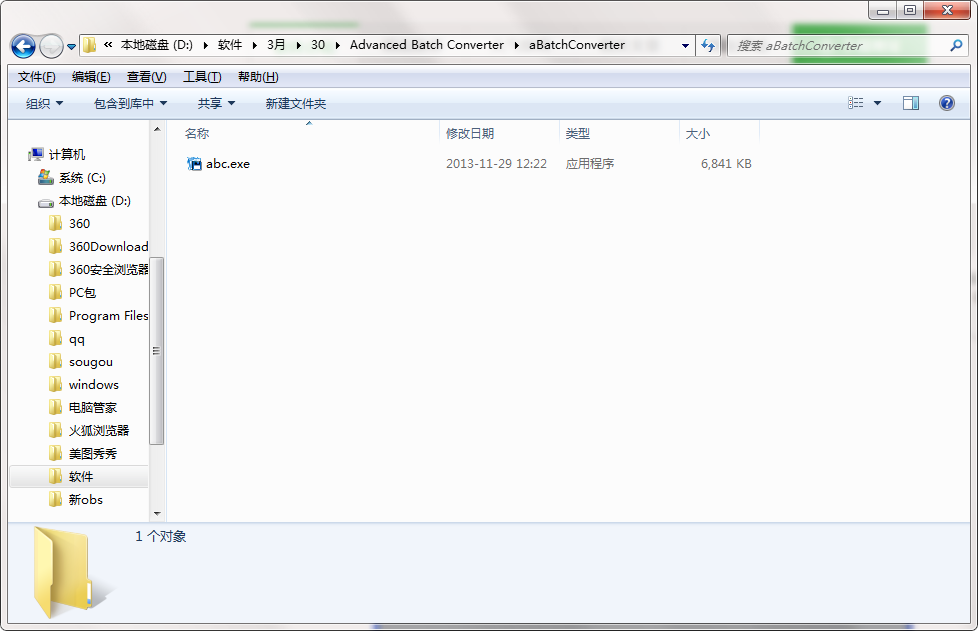Image resolution: width=978 pixels, height=631 pixels.
Task: Click the 应用程序 type cell
Action: [590, 164]
